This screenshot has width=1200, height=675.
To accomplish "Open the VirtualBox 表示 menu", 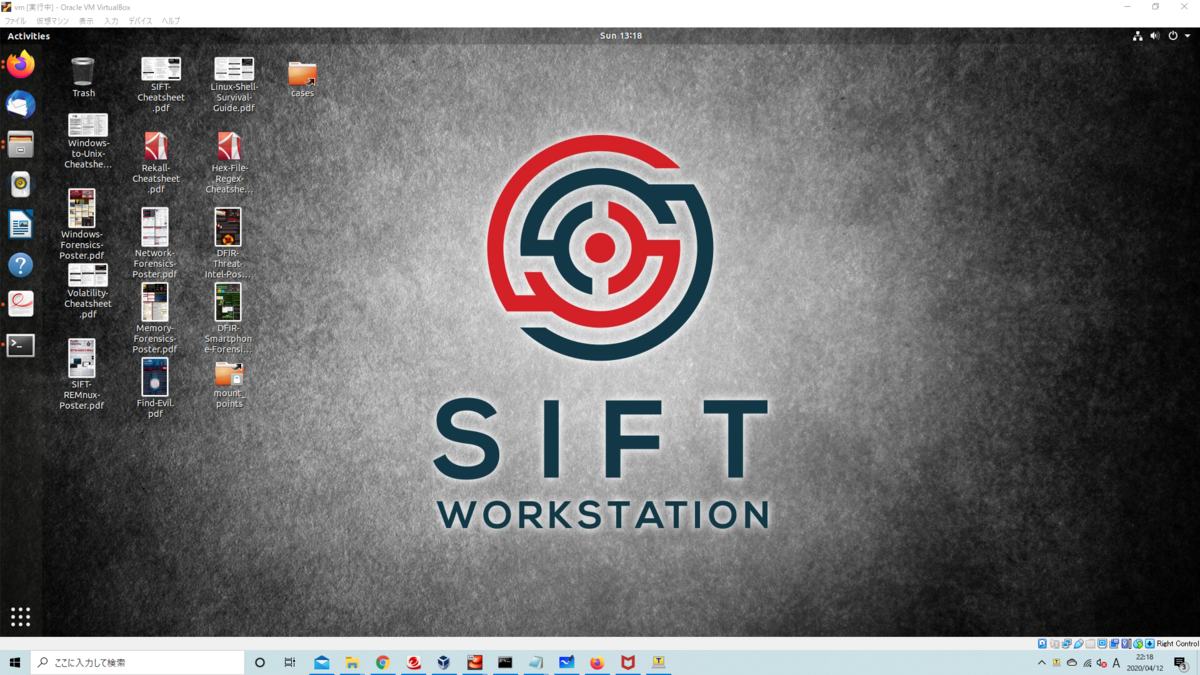I will point(86,21).
